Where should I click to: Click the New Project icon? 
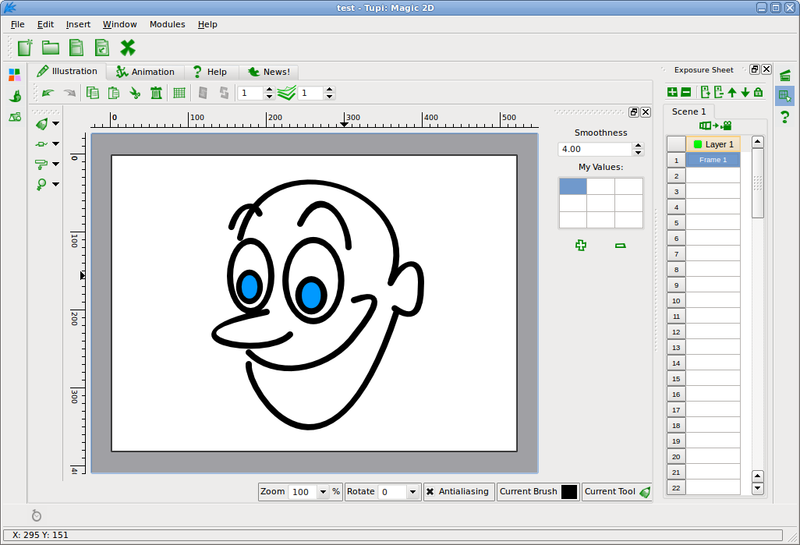[25, 47]
